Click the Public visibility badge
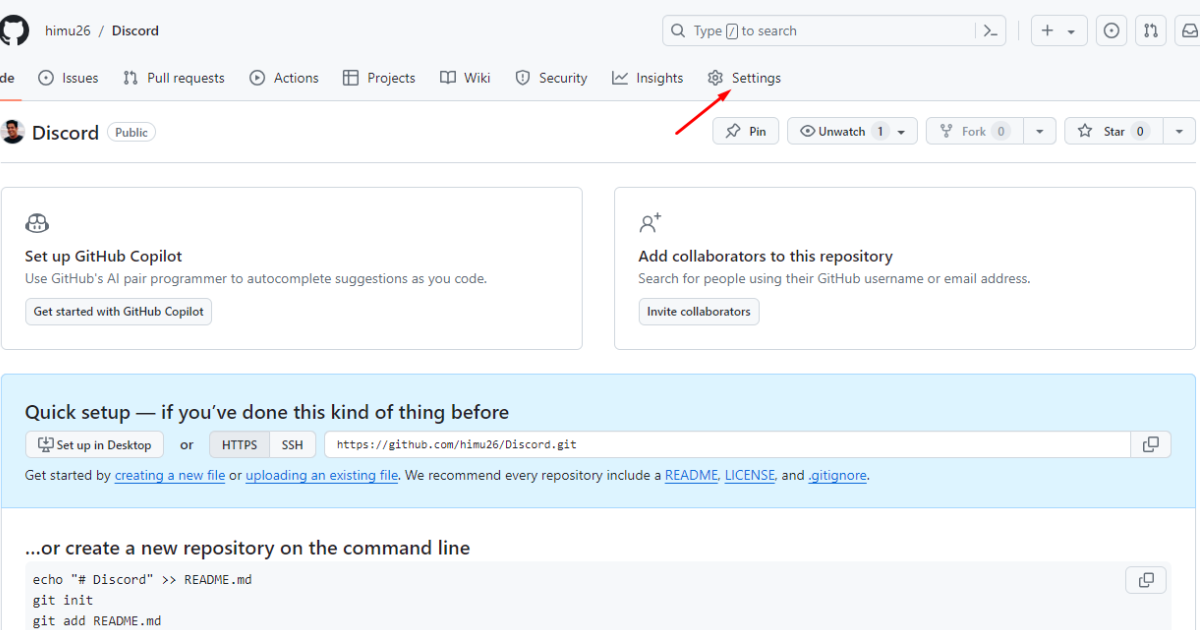This screenshot has width=1200, height=630. coord(131,132)
